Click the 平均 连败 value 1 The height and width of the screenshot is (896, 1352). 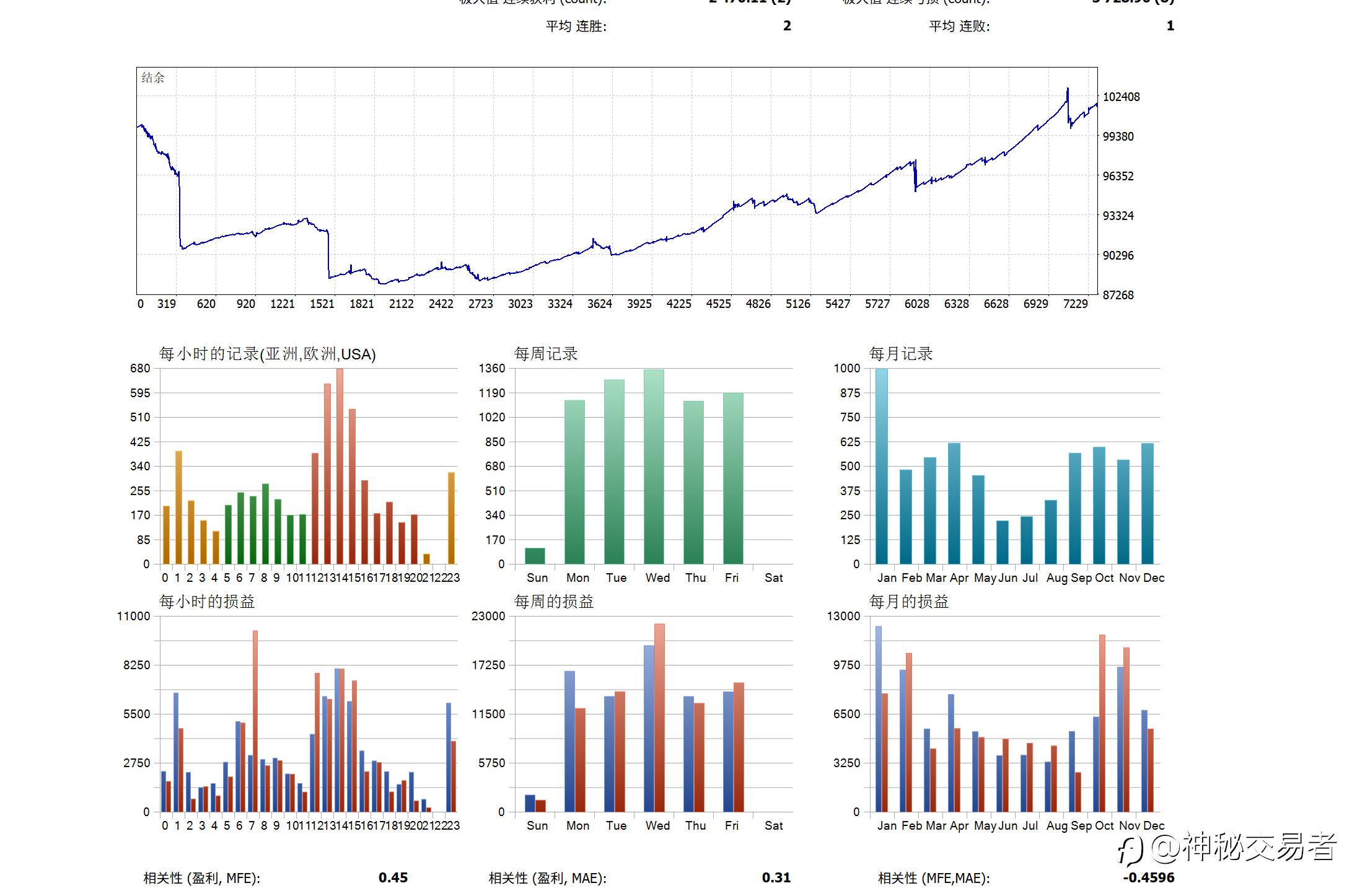click(1170, 26)
